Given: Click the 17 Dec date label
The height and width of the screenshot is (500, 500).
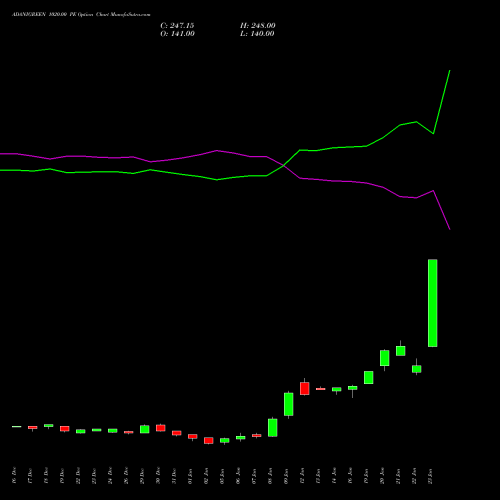Looking at the screenshot, I should [x=30, y=476].
